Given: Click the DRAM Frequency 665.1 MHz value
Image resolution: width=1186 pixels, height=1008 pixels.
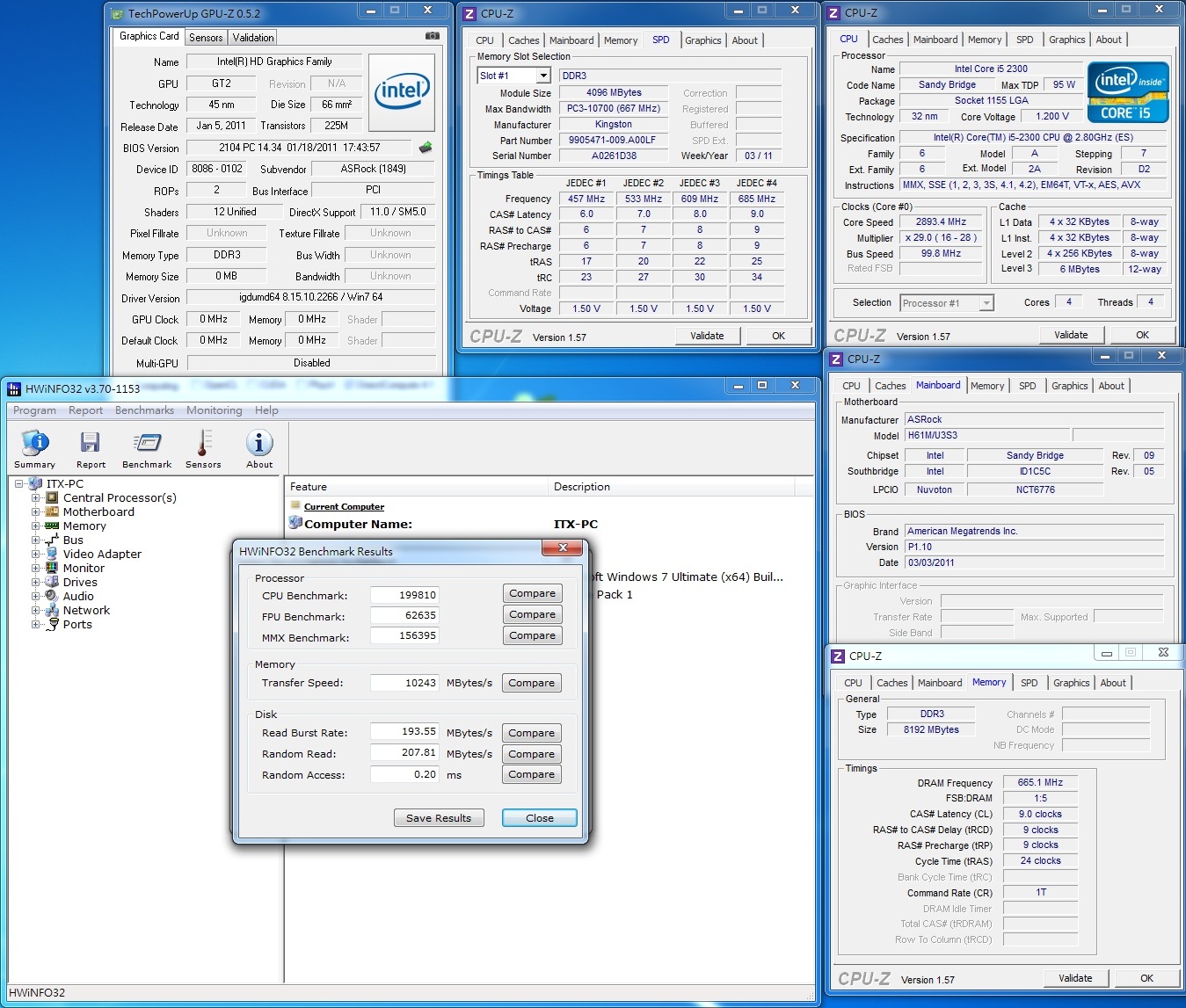Looking at the screenshot, I should click(x=1040, y=782).
